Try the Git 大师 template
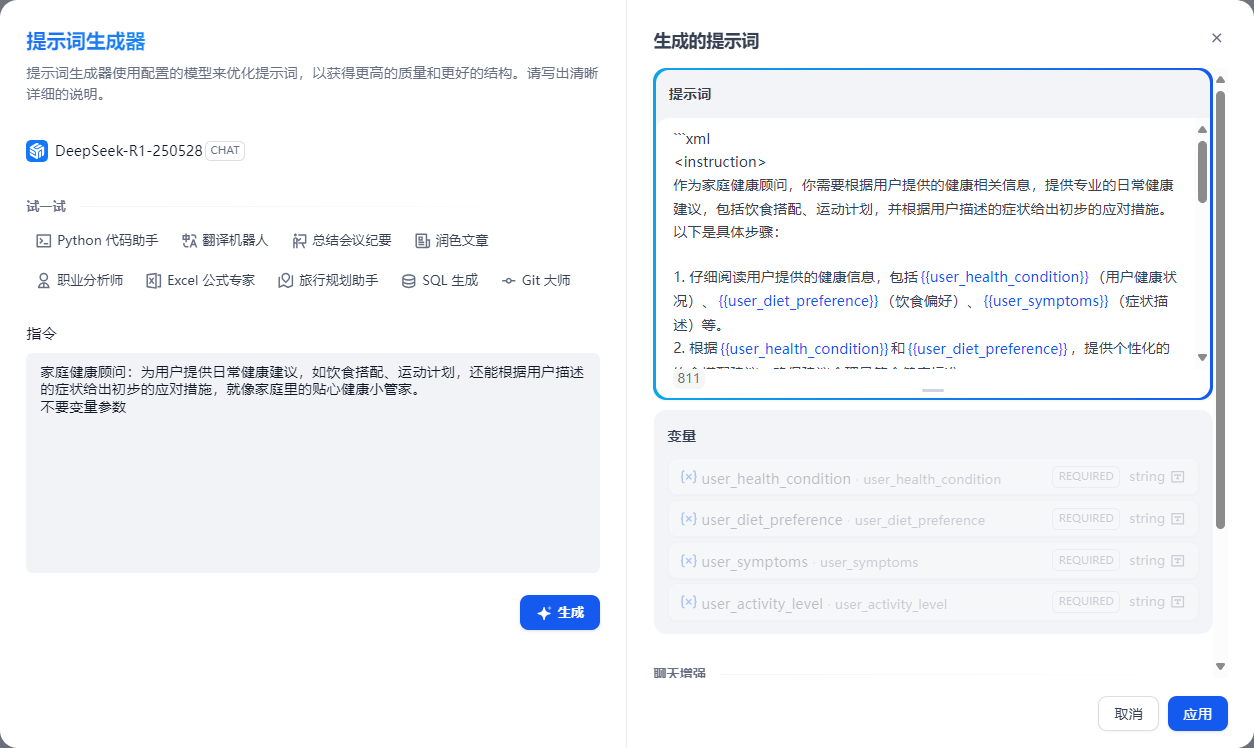 point(536,280)
